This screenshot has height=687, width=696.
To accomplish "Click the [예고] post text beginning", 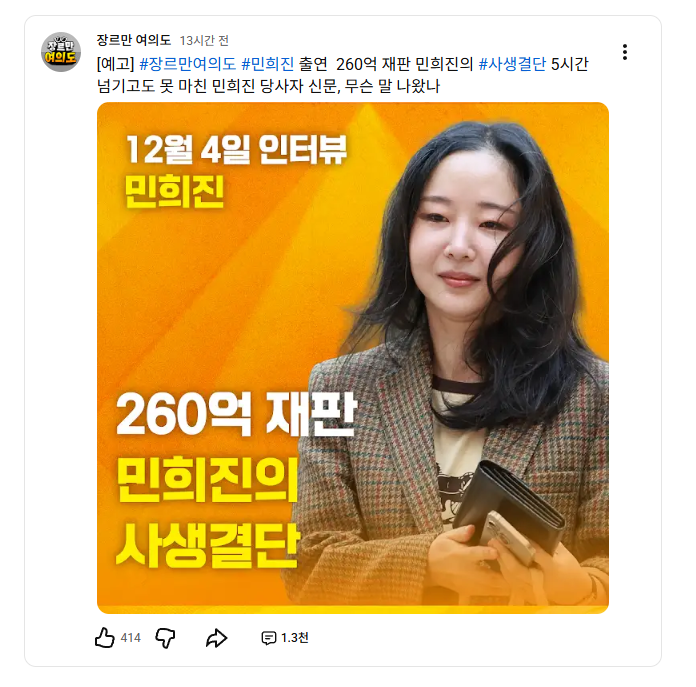I will (115, 64).
